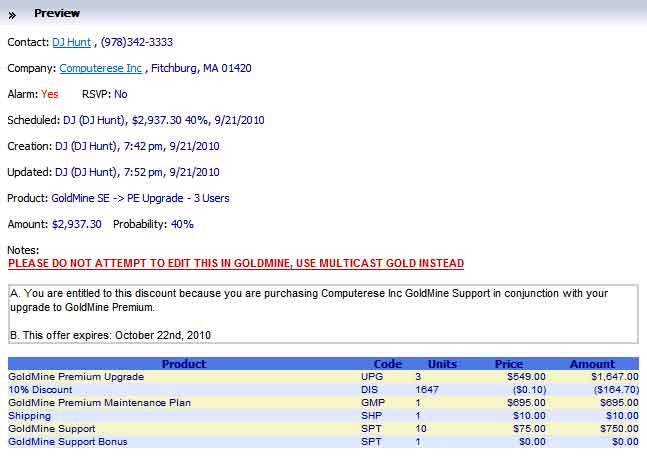647x456 pixels.
Task: Click the $75.00 price cell
Action: (529, 429)
